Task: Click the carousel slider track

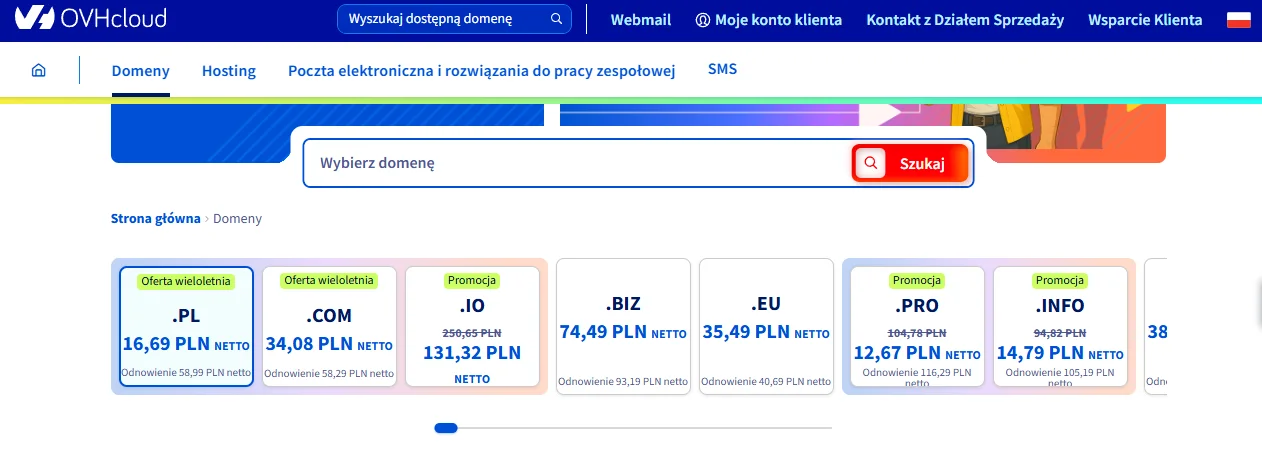Action: click(x=633, y=428)
